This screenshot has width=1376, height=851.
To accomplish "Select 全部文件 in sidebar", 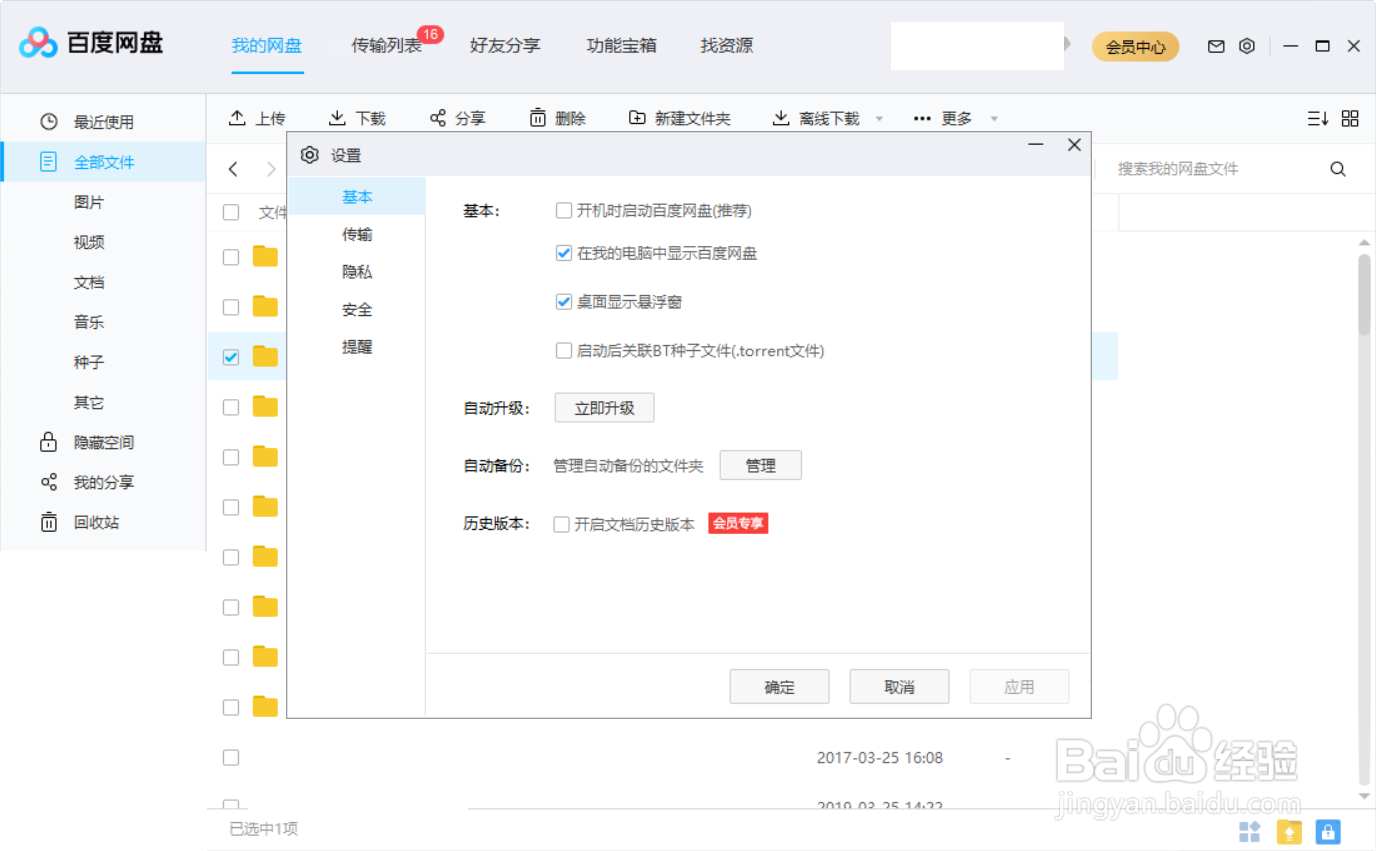I will click(104, 162).
